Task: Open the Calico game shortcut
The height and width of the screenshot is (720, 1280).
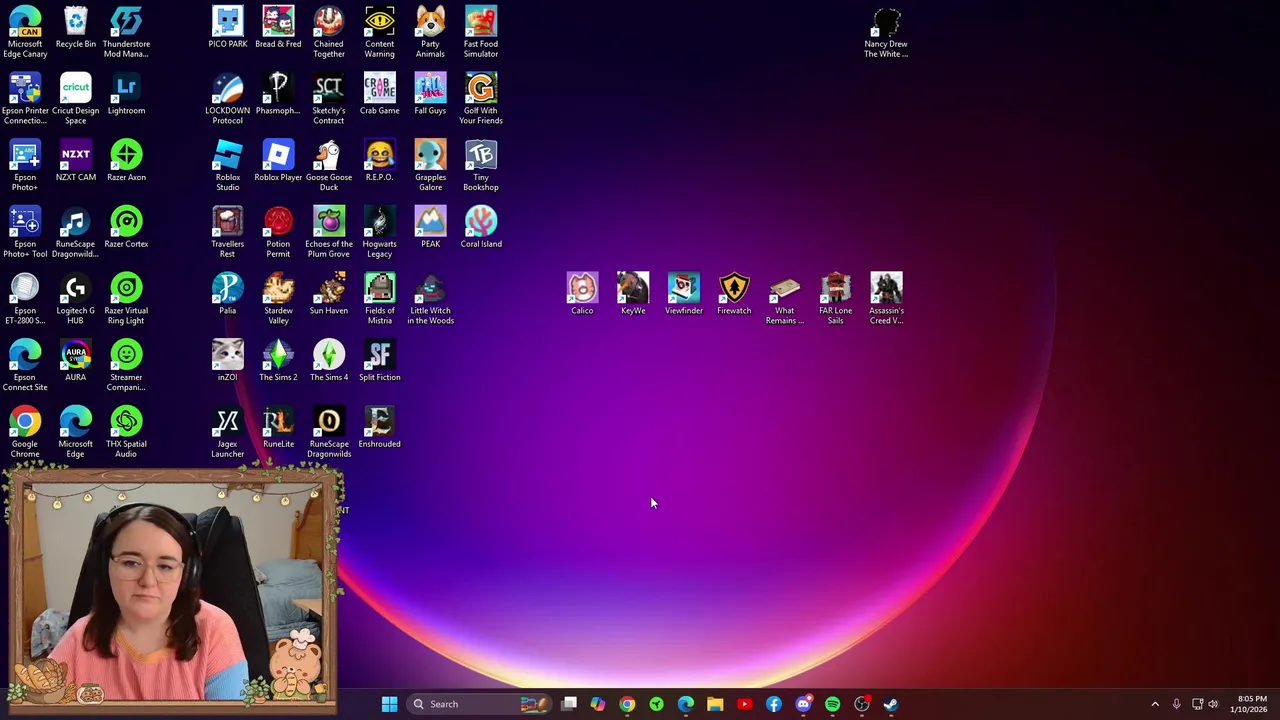Action: coord(582,295)
